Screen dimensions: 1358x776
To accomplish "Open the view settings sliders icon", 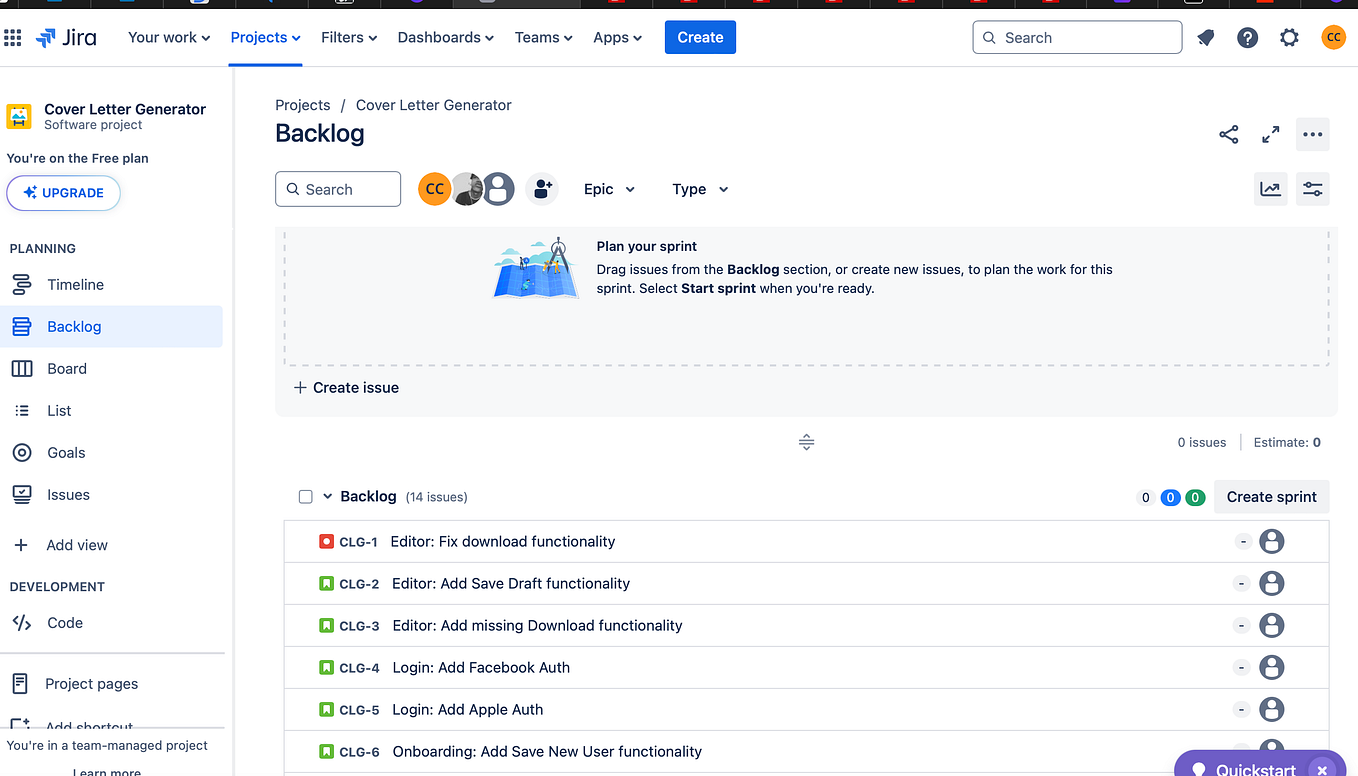I will click(1313, 189).
